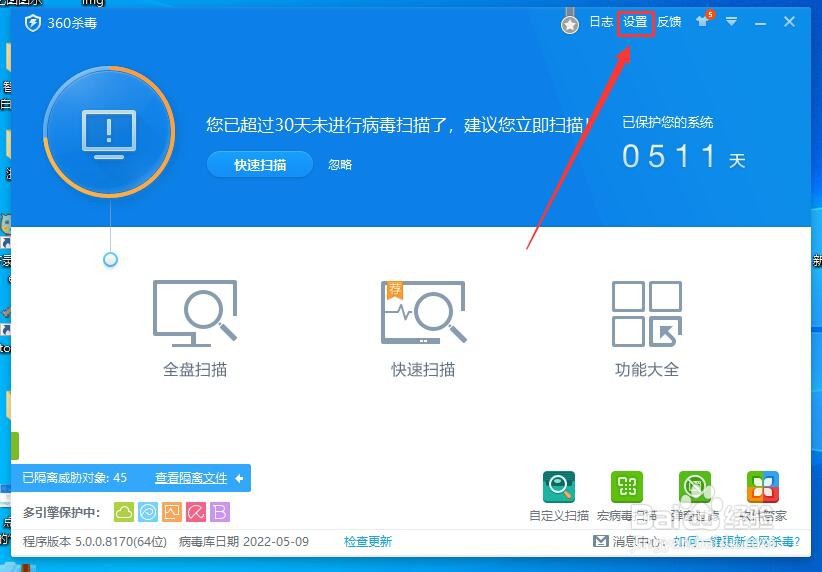
Task: Click virus database date 2022-05-09 text
Action: coord(244,542)
